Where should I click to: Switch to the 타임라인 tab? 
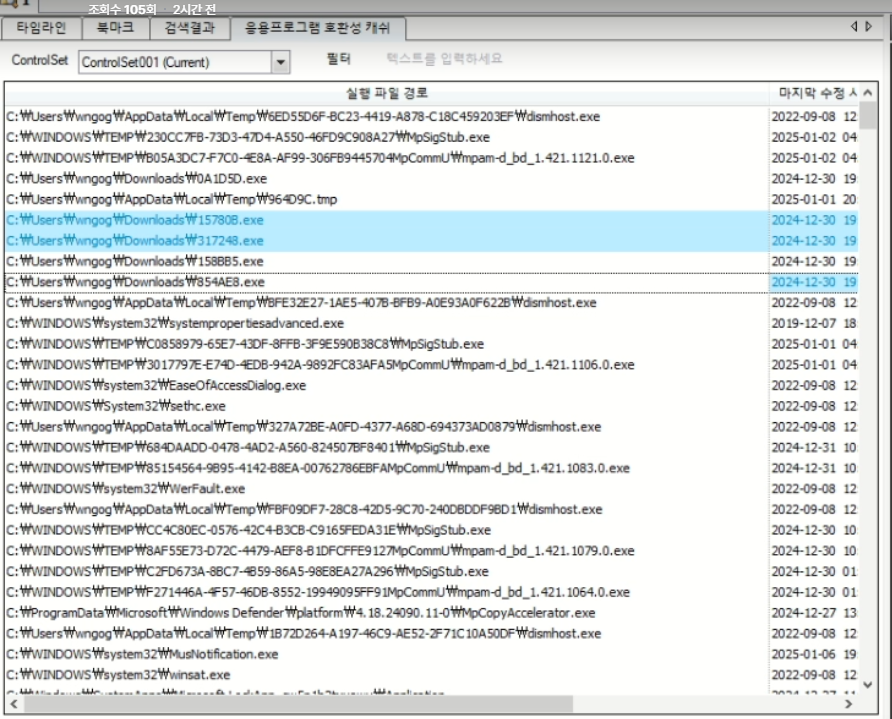tap(42, 28)
